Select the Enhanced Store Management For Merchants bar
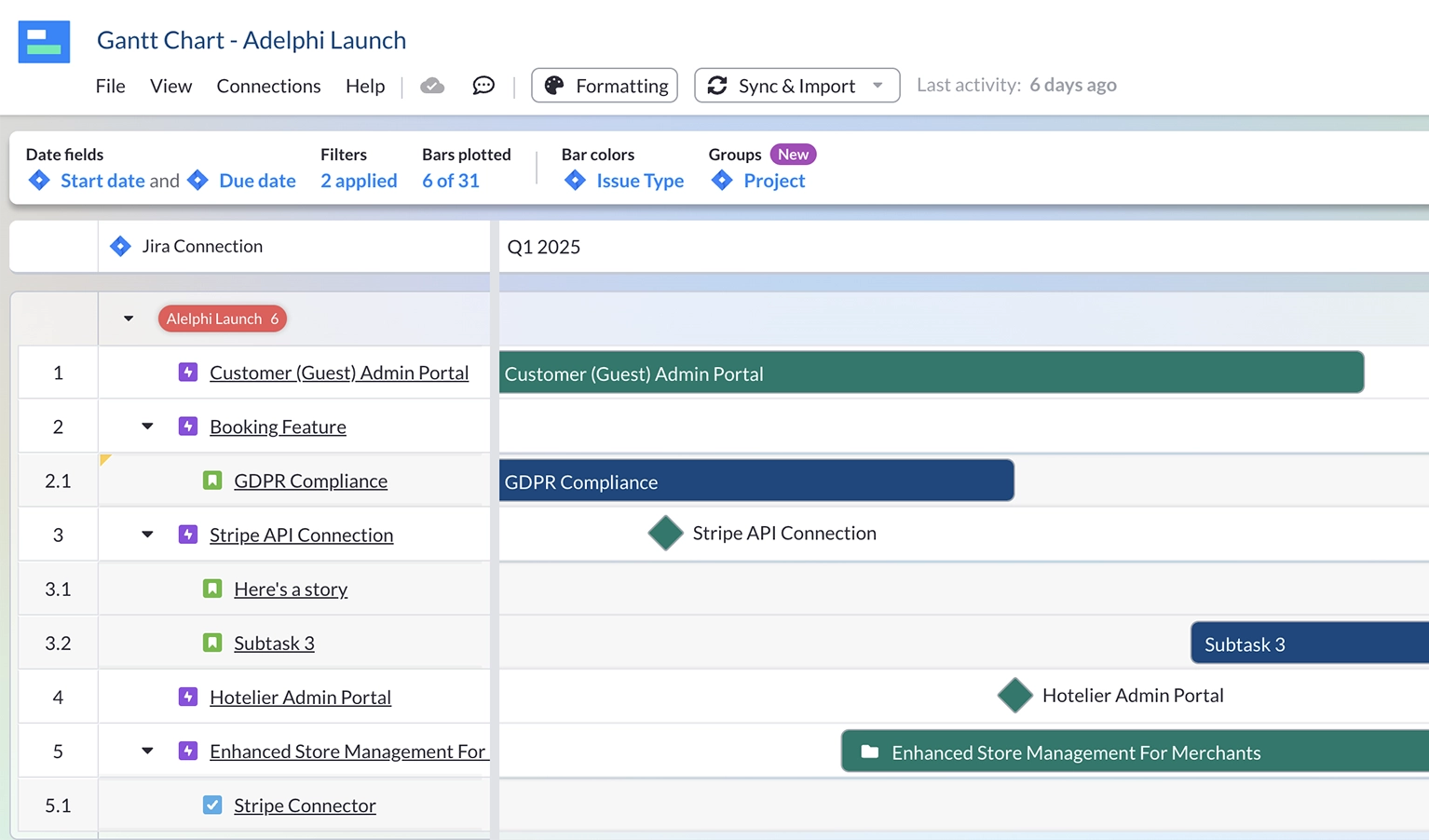The height and width of the screenshot is (840, 1429). click(x=1135, y=751)
